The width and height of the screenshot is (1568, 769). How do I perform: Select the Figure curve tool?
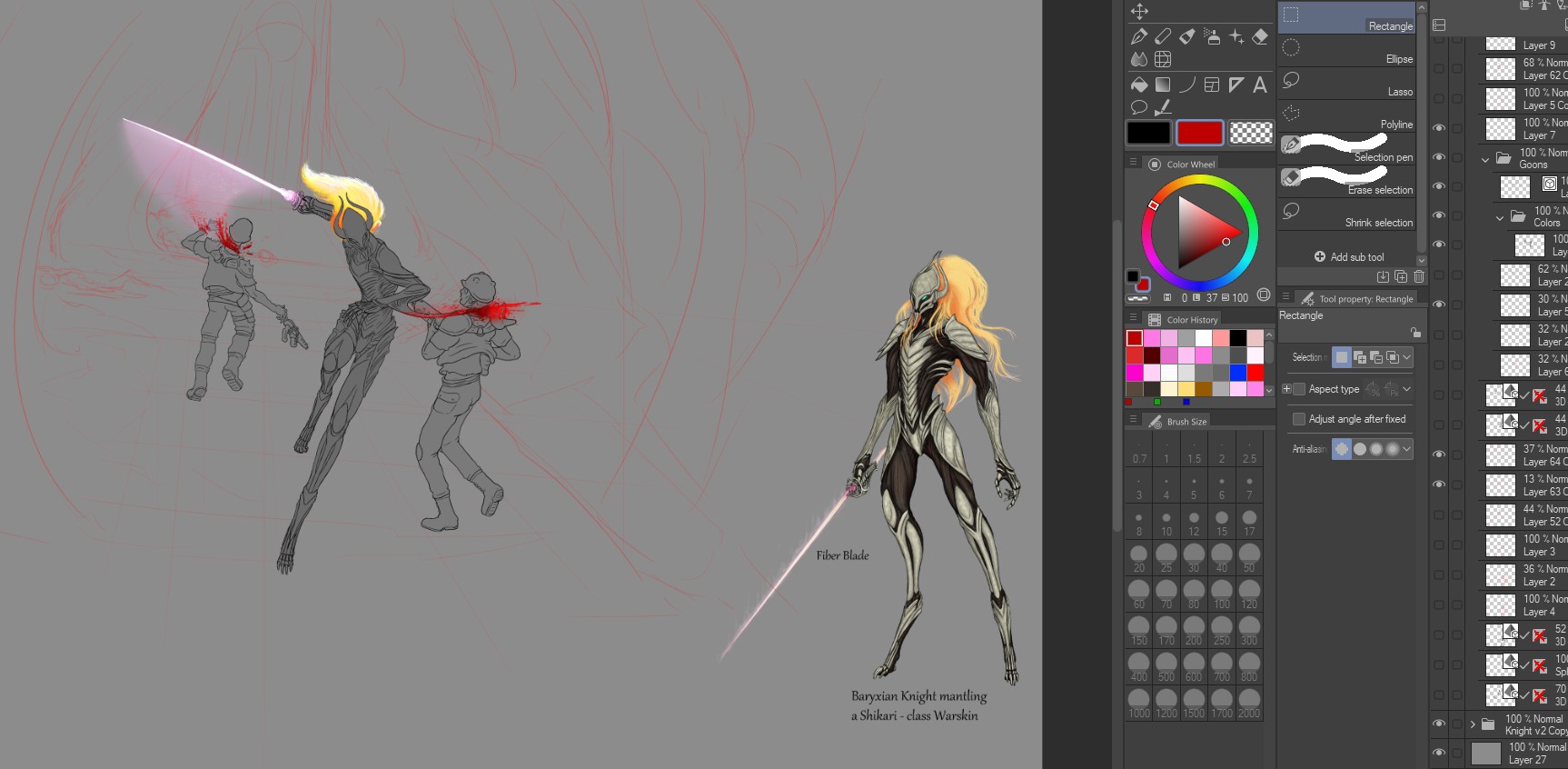coord(1187,85)
